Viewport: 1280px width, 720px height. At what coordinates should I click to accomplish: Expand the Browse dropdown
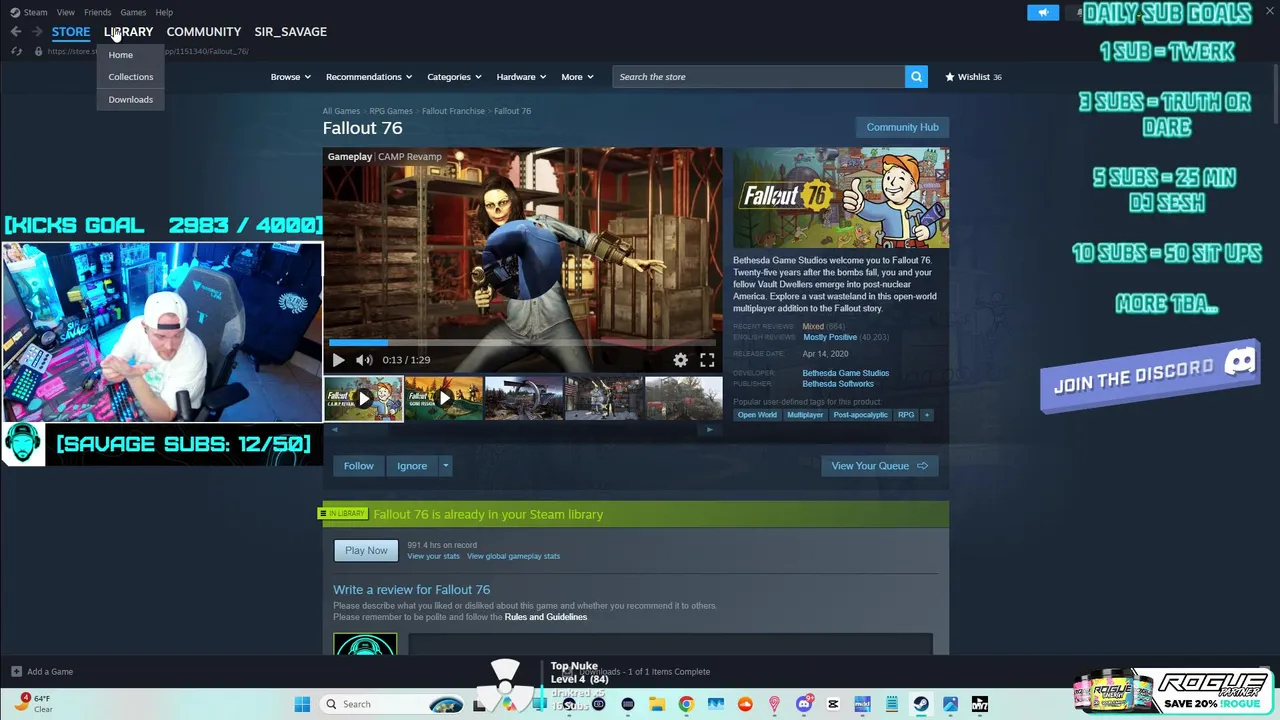coord(290,77)
